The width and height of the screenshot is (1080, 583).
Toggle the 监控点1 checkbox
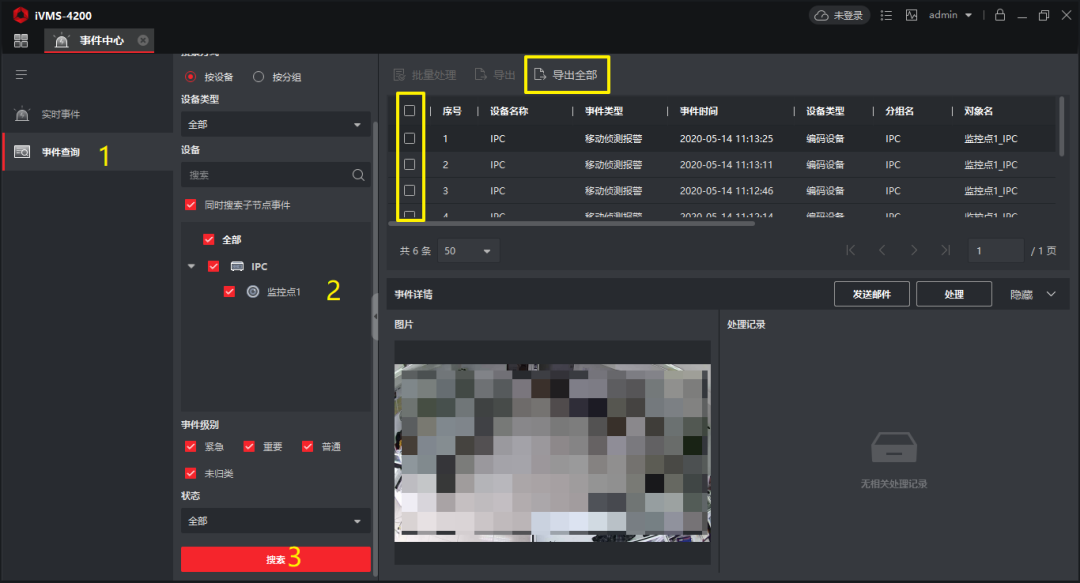[x=229, y=292]
